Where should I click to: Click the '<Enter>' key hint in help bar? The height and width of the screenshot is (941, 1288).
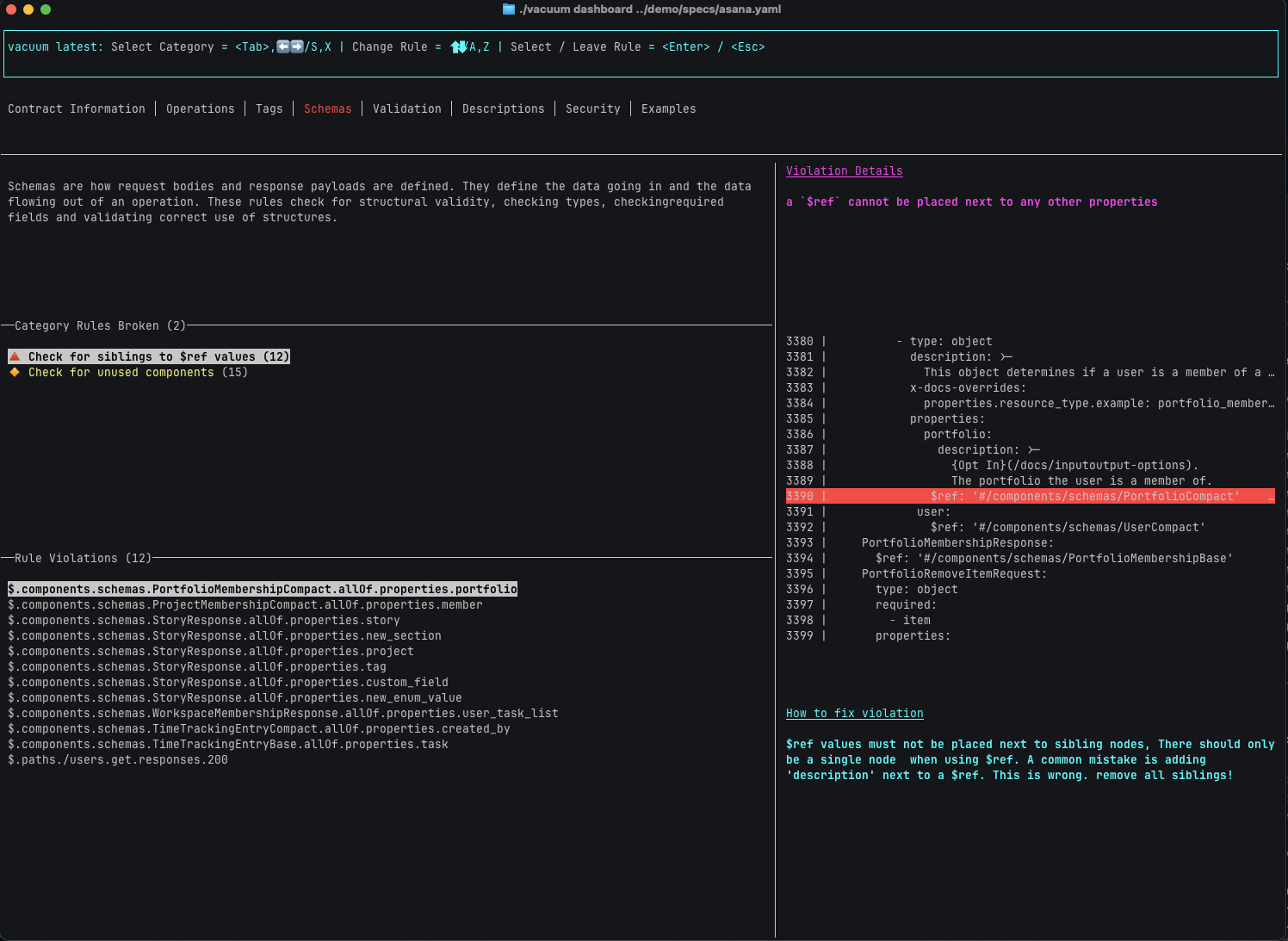[686, 46]
